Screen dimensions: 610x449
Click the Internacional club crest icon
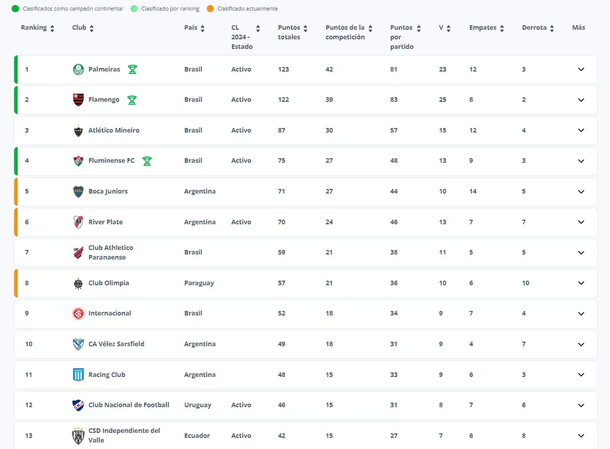[x=78, y=314]
